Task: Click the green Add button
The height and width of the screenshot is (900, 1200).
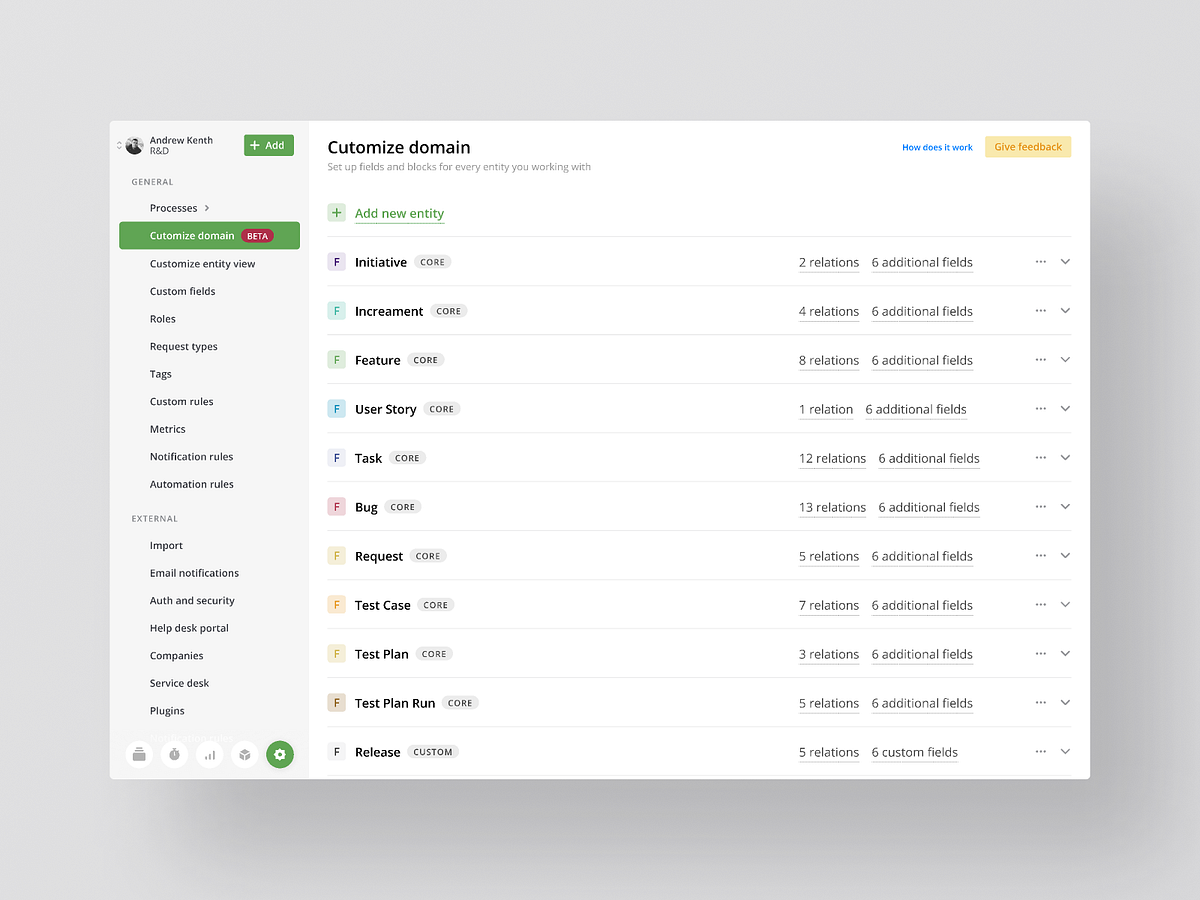Action: pyautogui.click(x=269, y=146)
